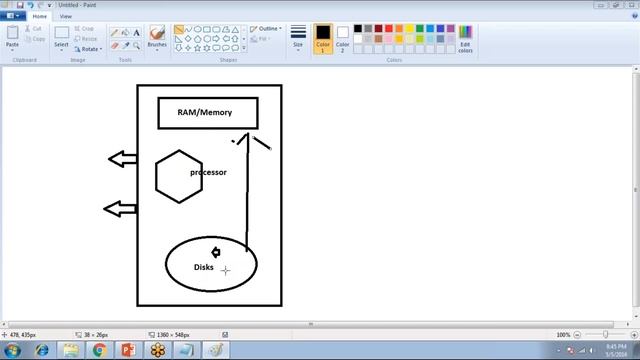The height and width of the screenshot is (360, 640).
Task: Open the Paint file menu button
Action: pyautogui.click(x=13, y=16)
